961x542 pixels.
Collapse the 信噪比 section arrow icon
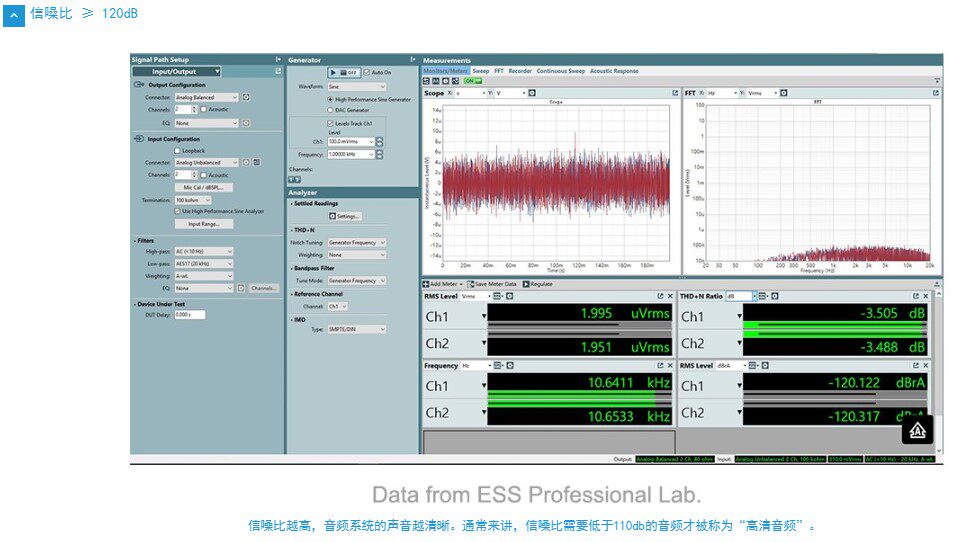[13, 15]
